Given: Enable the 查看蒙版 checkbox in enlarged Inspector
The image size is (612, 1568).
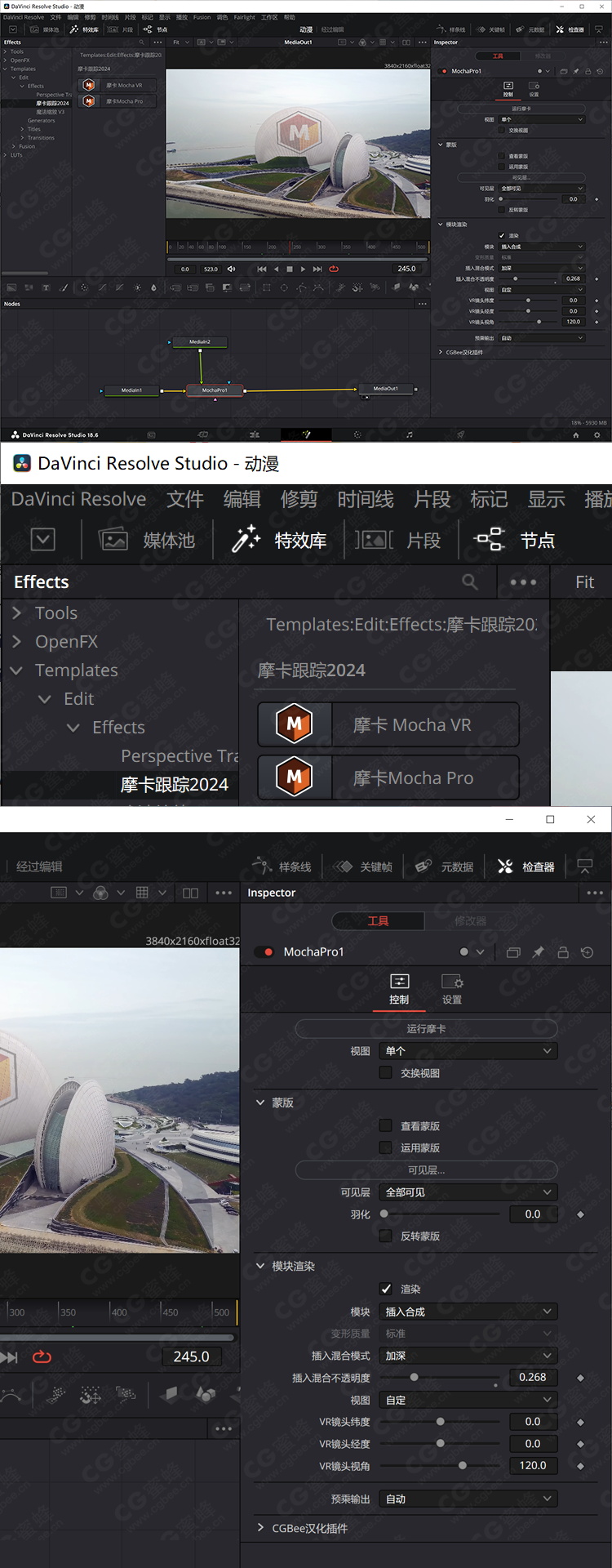Looking at the screenshot, I should 386,1125.
